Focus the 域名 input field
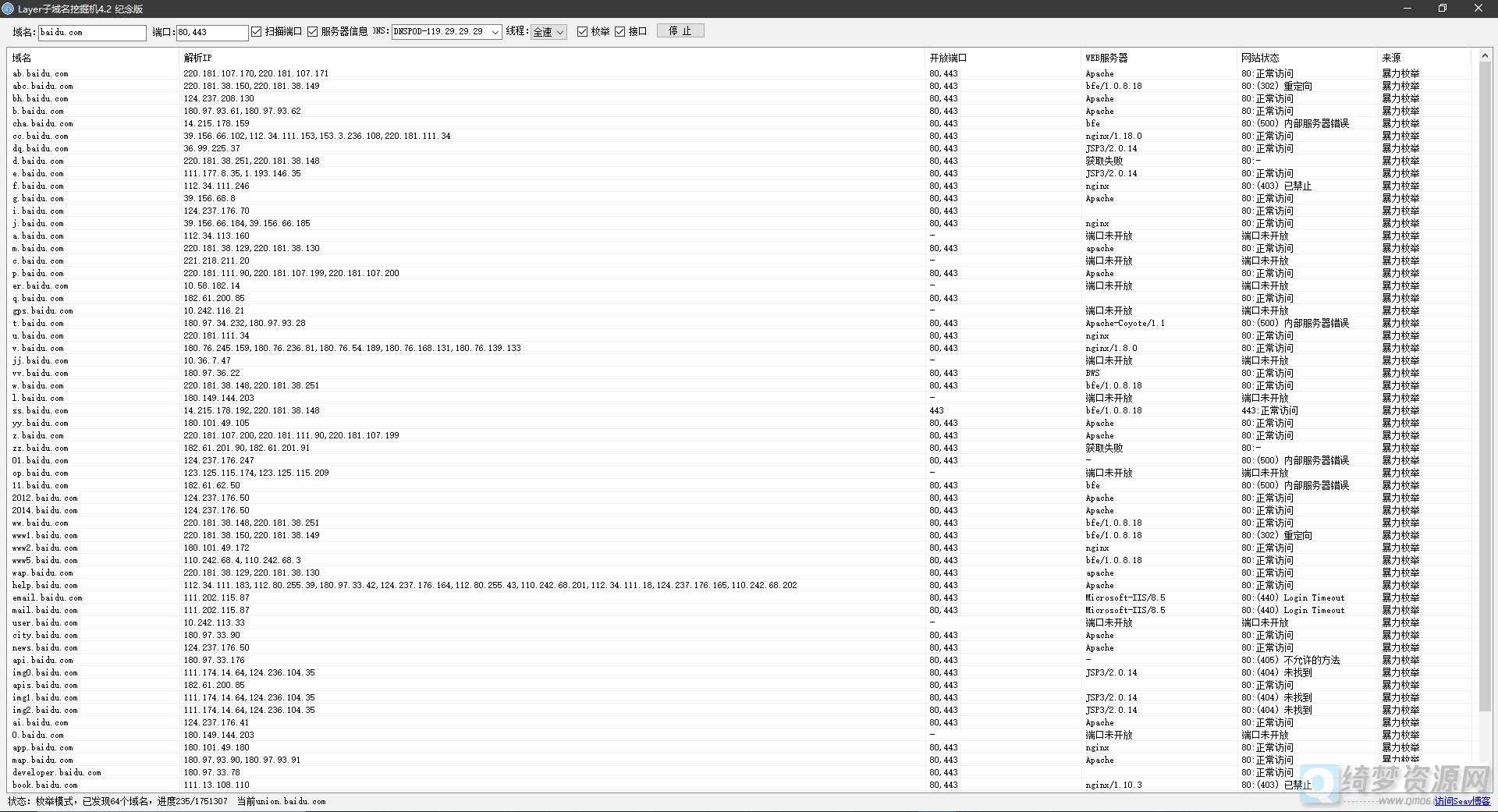Image resolution: width=1498 pixels, height=812 pixels. (x=92, y=32)
